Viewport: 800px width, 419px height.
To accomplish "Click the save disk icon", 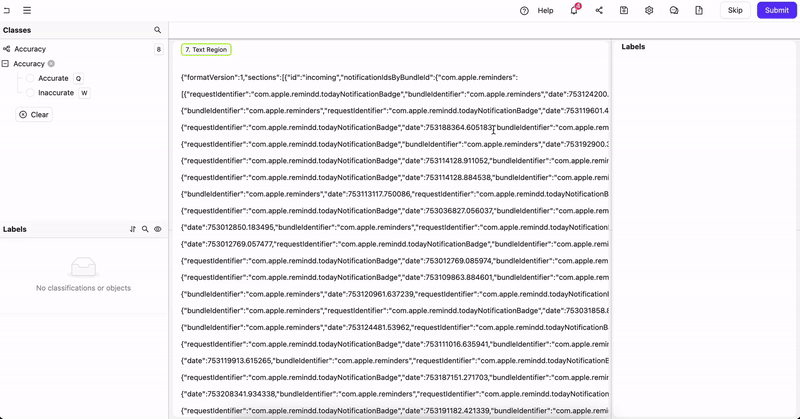I will click(624, 10).
